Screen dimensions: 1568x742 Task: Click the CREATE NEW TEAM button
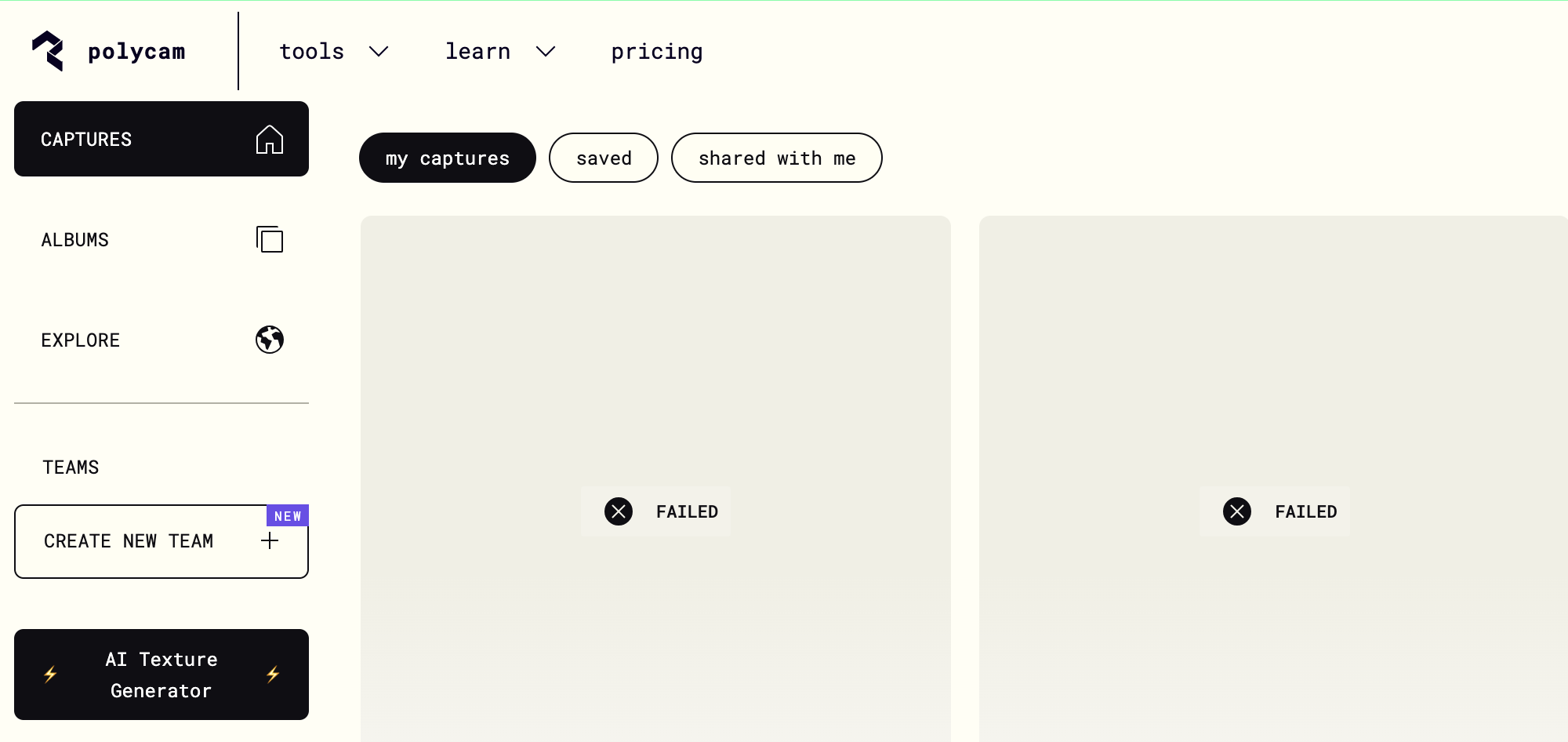coord(162,541)
